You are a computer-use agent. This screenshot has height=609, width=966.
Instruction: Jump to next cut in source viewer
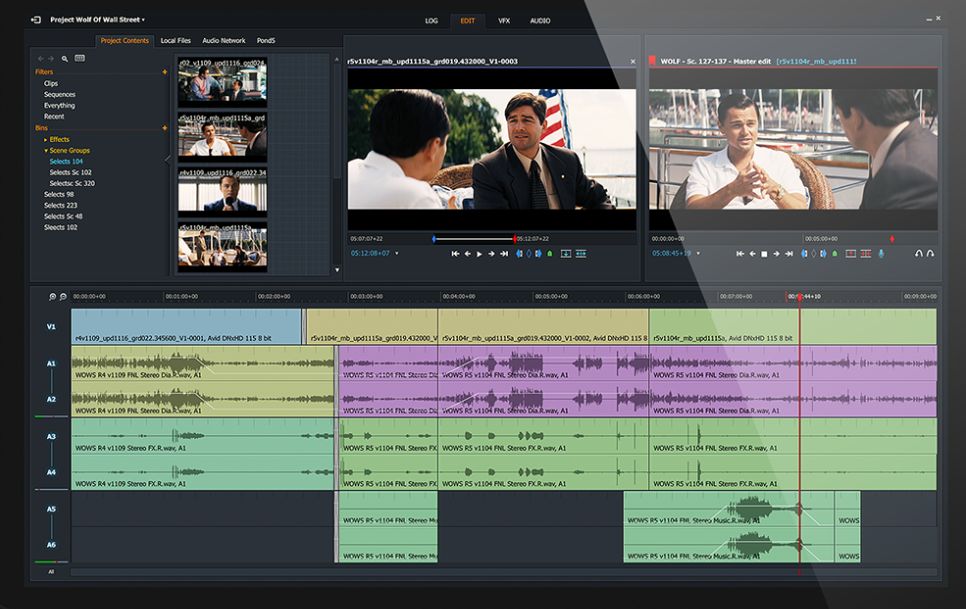(504, 254)
